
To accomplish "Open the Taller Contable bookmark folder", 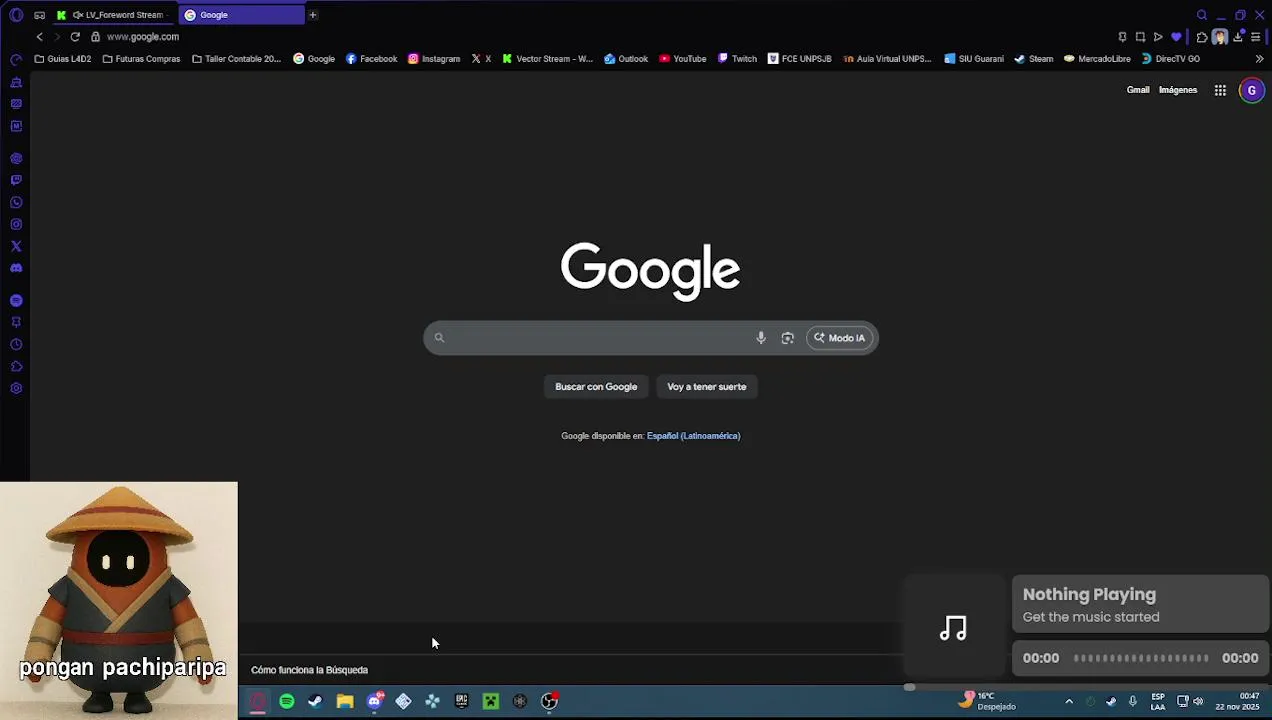I will (236, 59).
